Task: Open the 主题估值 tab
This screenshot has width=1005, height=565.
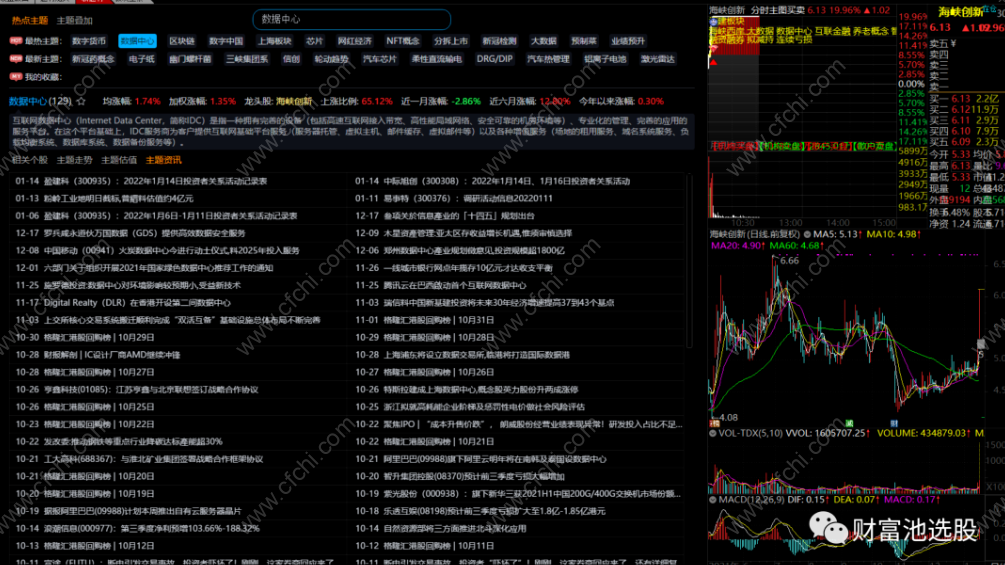Action: (x=119, y=160)
